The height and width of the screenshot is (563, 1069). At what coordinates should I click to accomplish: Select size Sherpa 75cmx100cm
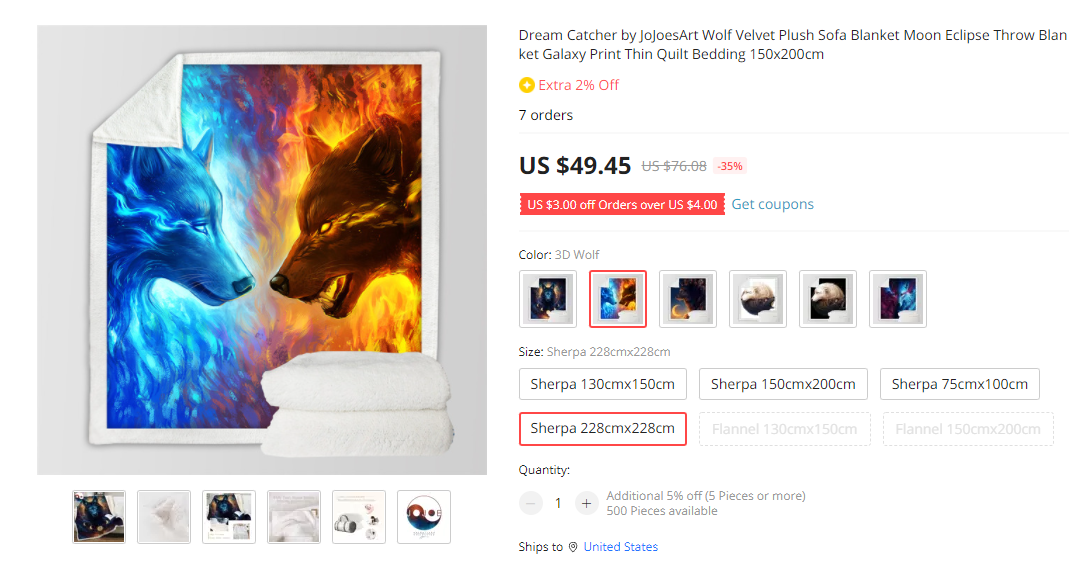[x=960, y=384]
